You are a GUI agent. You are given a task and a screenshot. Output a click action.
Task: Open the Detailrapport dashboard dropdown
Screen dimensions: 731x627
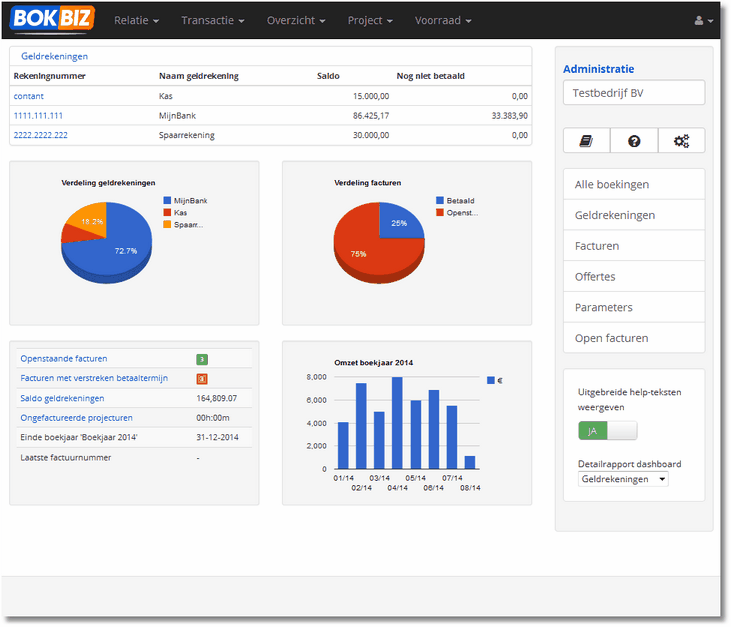(x=623, y=479)
